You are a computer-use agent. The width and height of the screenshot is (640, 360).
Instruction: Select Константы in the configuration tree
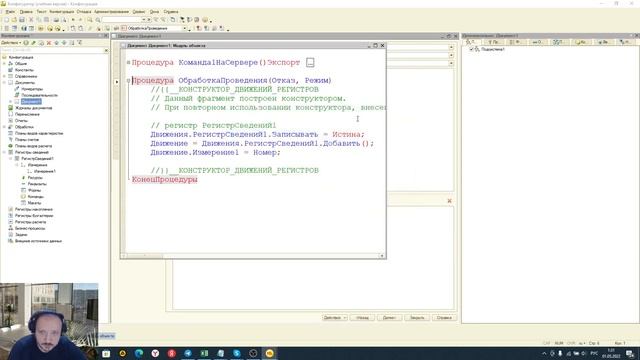pos(24,70)
